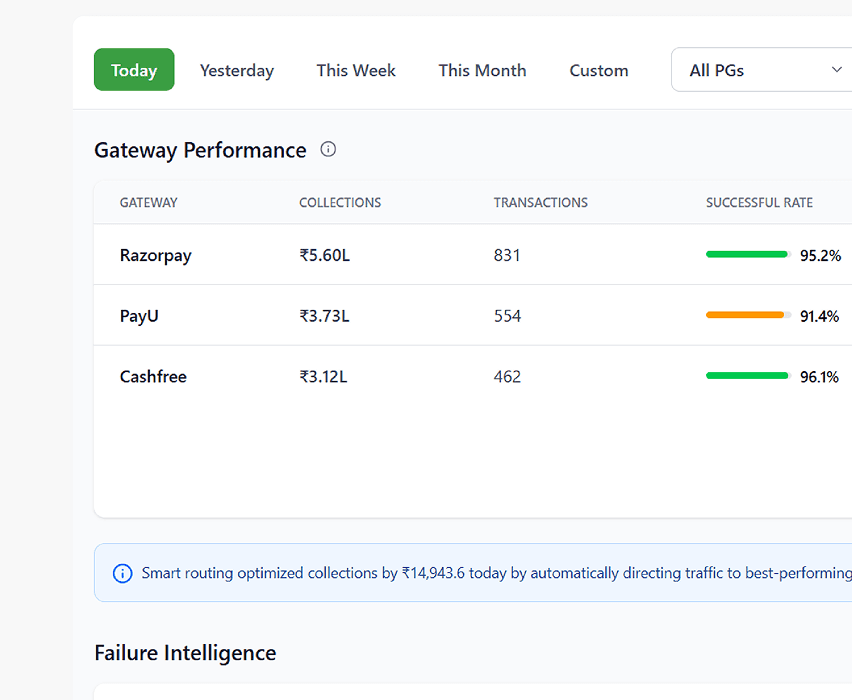The height and width of the screenshot is (700, 852).
Task: Click the smart routing optimization message
Action: coord(497,573)
